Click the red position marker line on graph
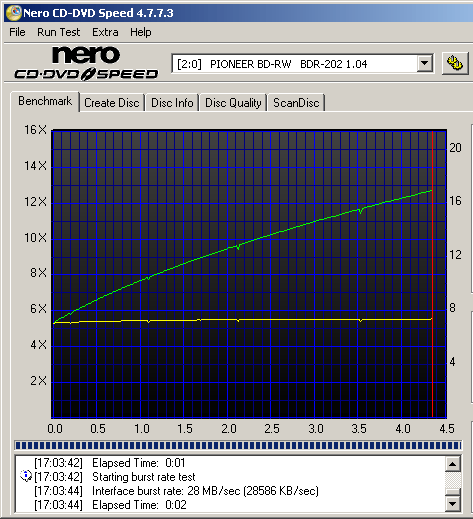This screenshot has width=473, height=519. point(432,273)
